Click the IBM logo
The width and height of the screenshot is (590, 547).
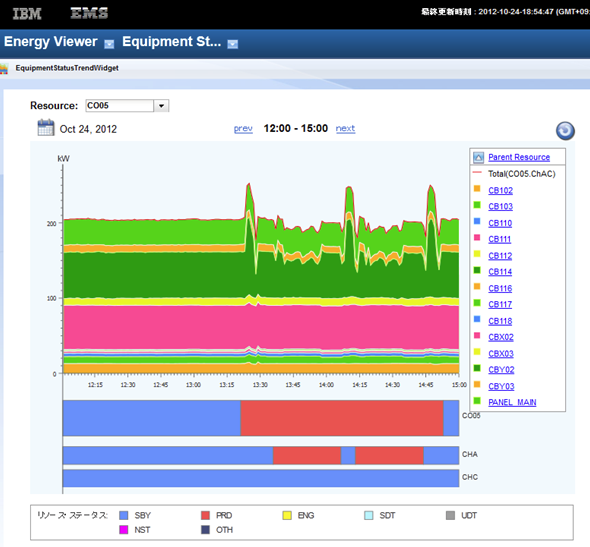[27, 14]
